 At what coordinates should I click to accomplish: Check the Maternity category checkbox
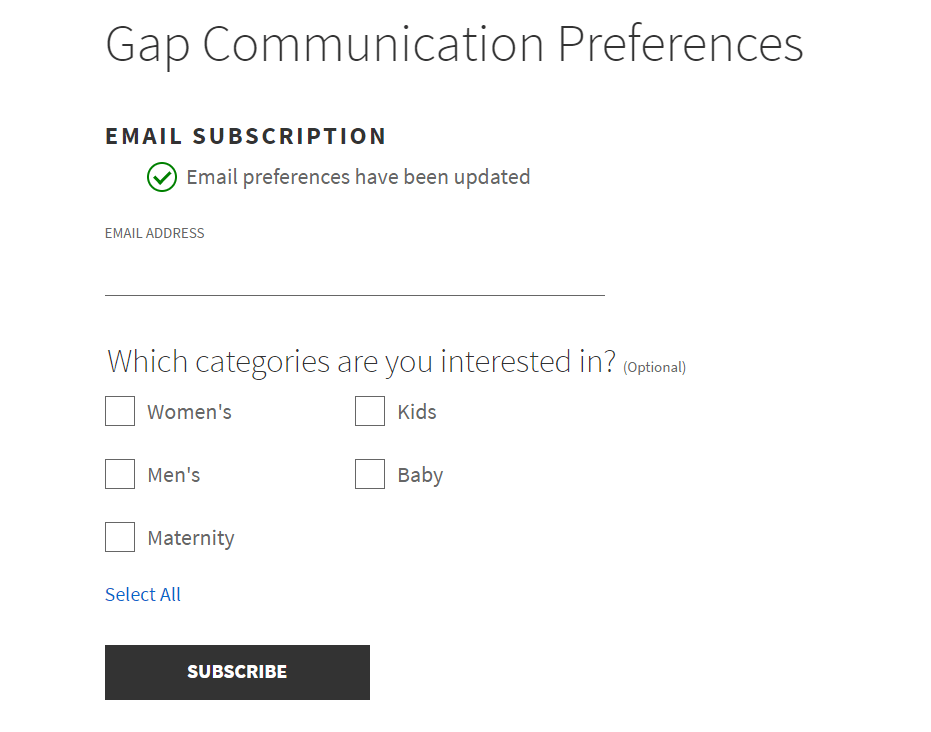pyautogui.click(x=119, y=537)
